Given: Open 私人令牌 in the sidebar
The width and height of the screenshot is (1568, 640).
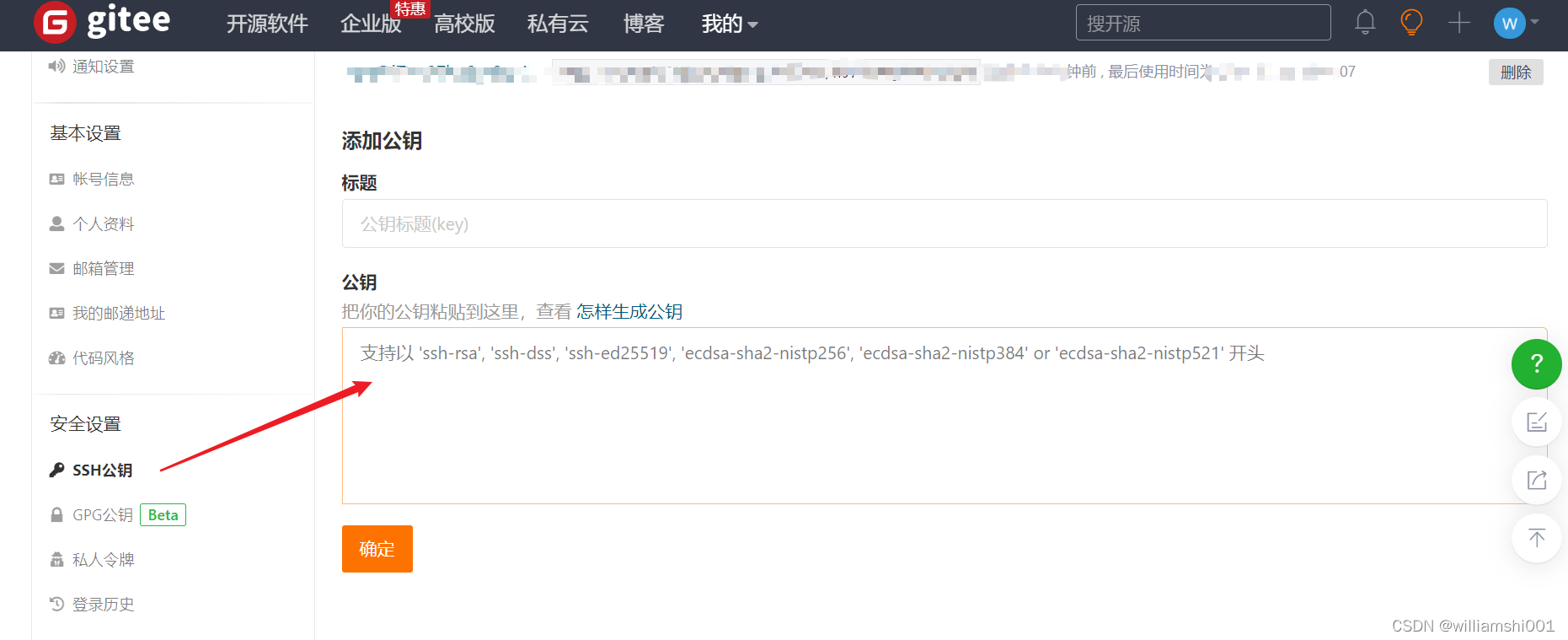Looking at the screenshot, I should click(x=103, y=559).
